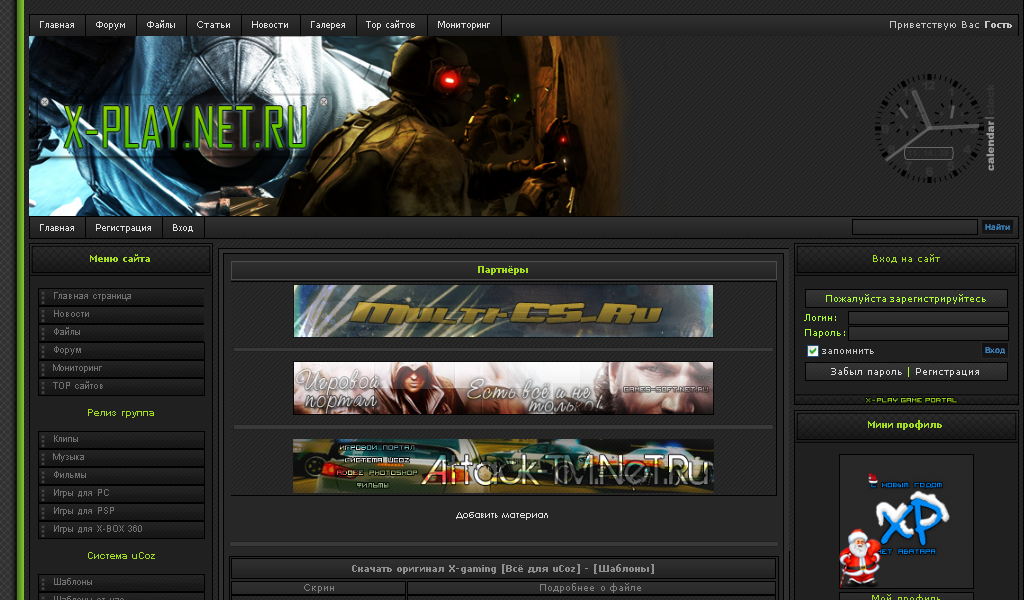Viewport: 1024px width, 600px height.
Task: Click the Приветствую Вас Гость greeting
Action: (950, 25)
